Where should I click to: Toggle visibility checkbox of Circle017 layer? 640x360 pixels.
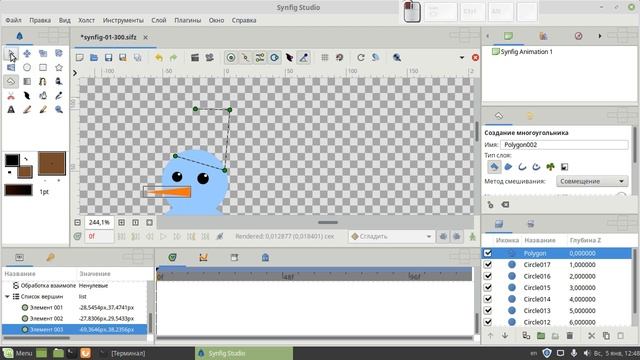point(488,264)
